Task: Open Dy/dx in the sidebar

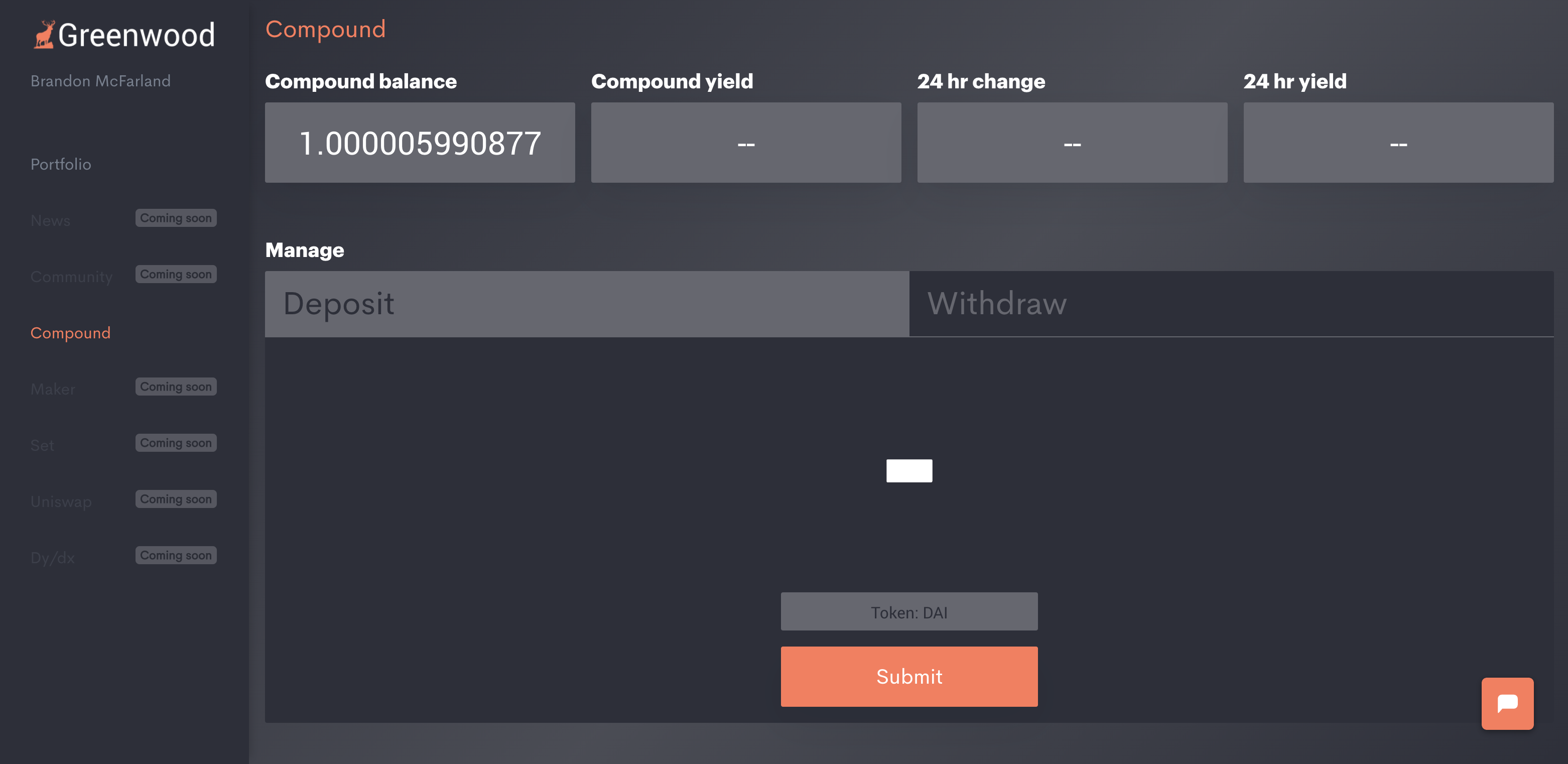Action: (x=53, y=558)
